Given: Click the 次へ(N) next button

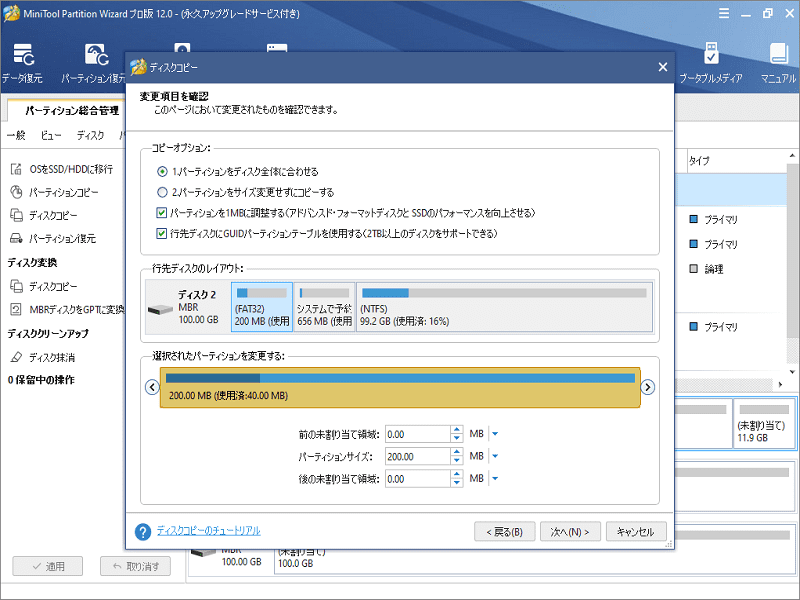Looking at the screenshot, I should pos(570,532).
